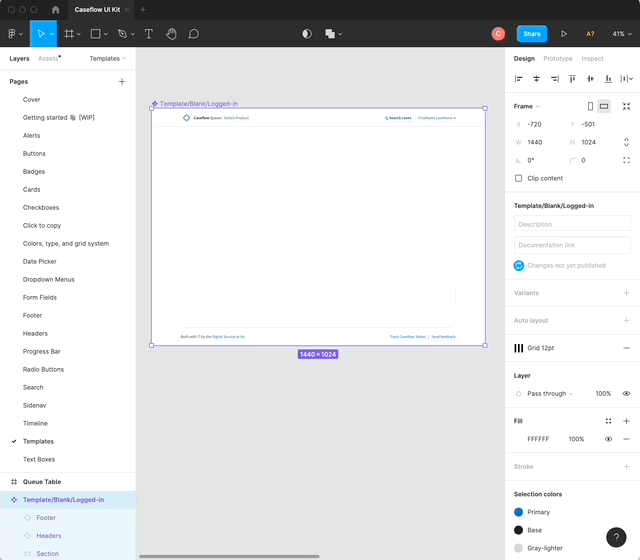640x560 pixels.
Task: Enable the Clip content checkbox
Action: (x=518, y=178)
